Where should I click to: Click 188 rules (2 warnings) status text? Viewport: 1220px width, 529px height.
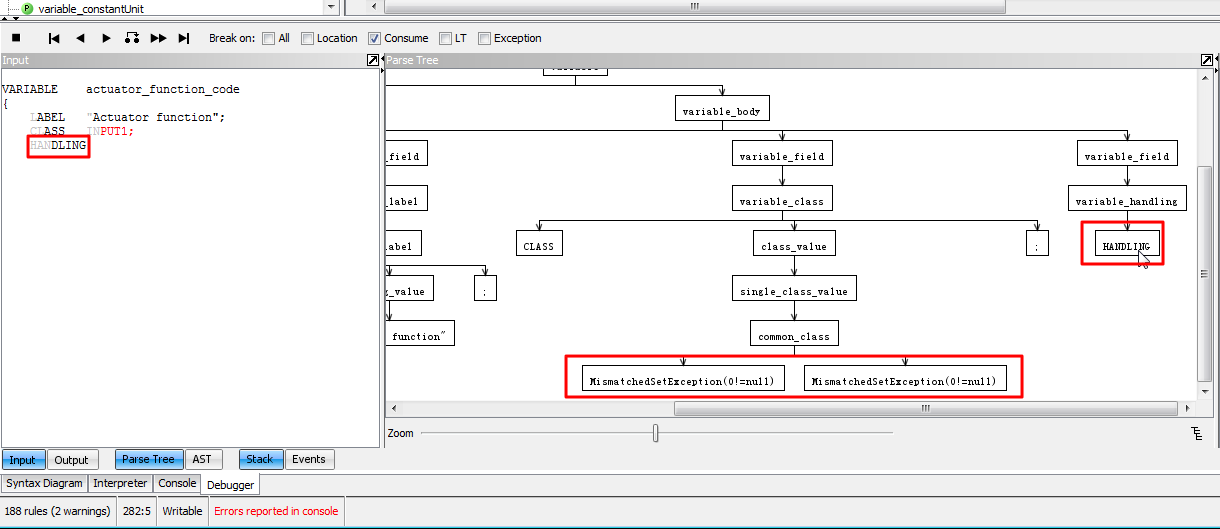[57, 511]
